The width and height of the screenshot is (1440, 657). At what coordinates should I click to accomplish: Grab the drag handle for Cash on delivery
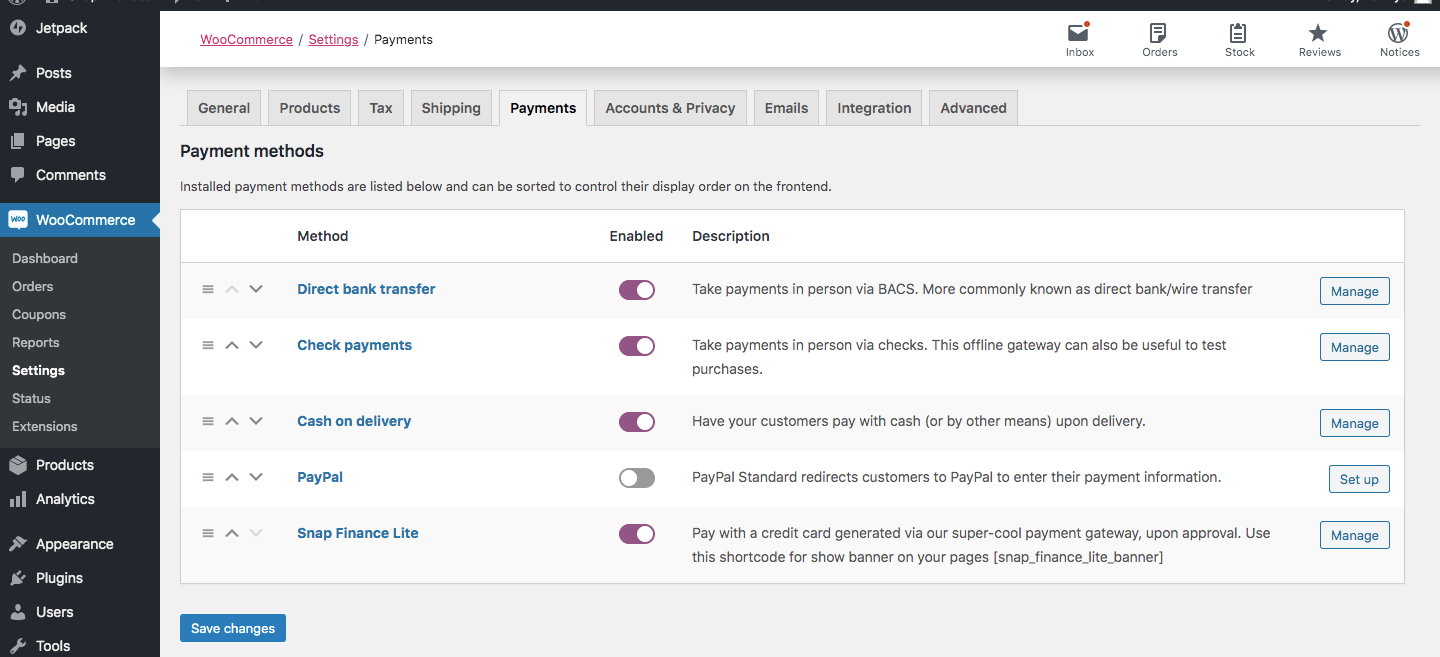208,421
